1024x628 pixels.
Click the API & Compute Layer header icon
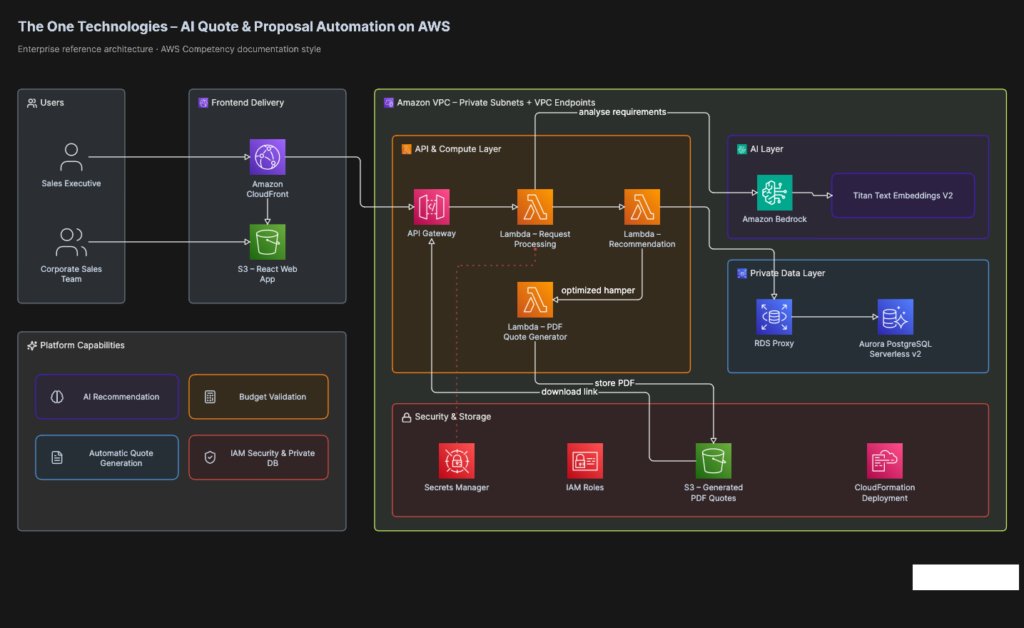[x=406, y=149]
